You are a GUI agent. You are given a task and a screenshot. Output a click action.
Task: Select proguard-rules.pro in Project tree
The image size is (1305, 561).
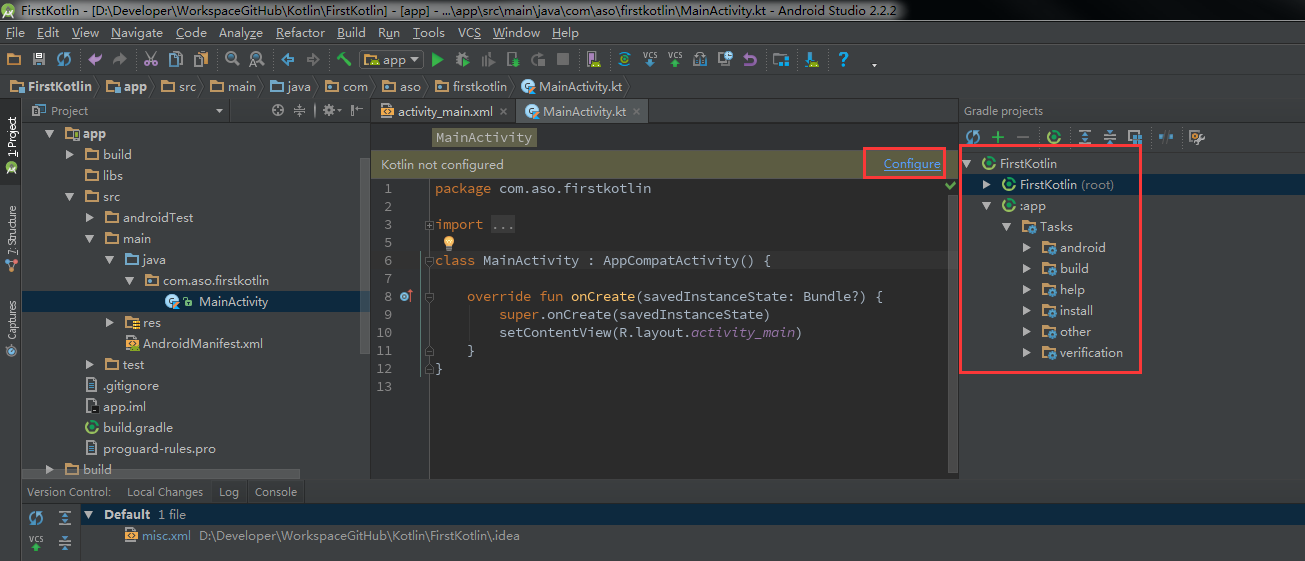tap(150, 449)
